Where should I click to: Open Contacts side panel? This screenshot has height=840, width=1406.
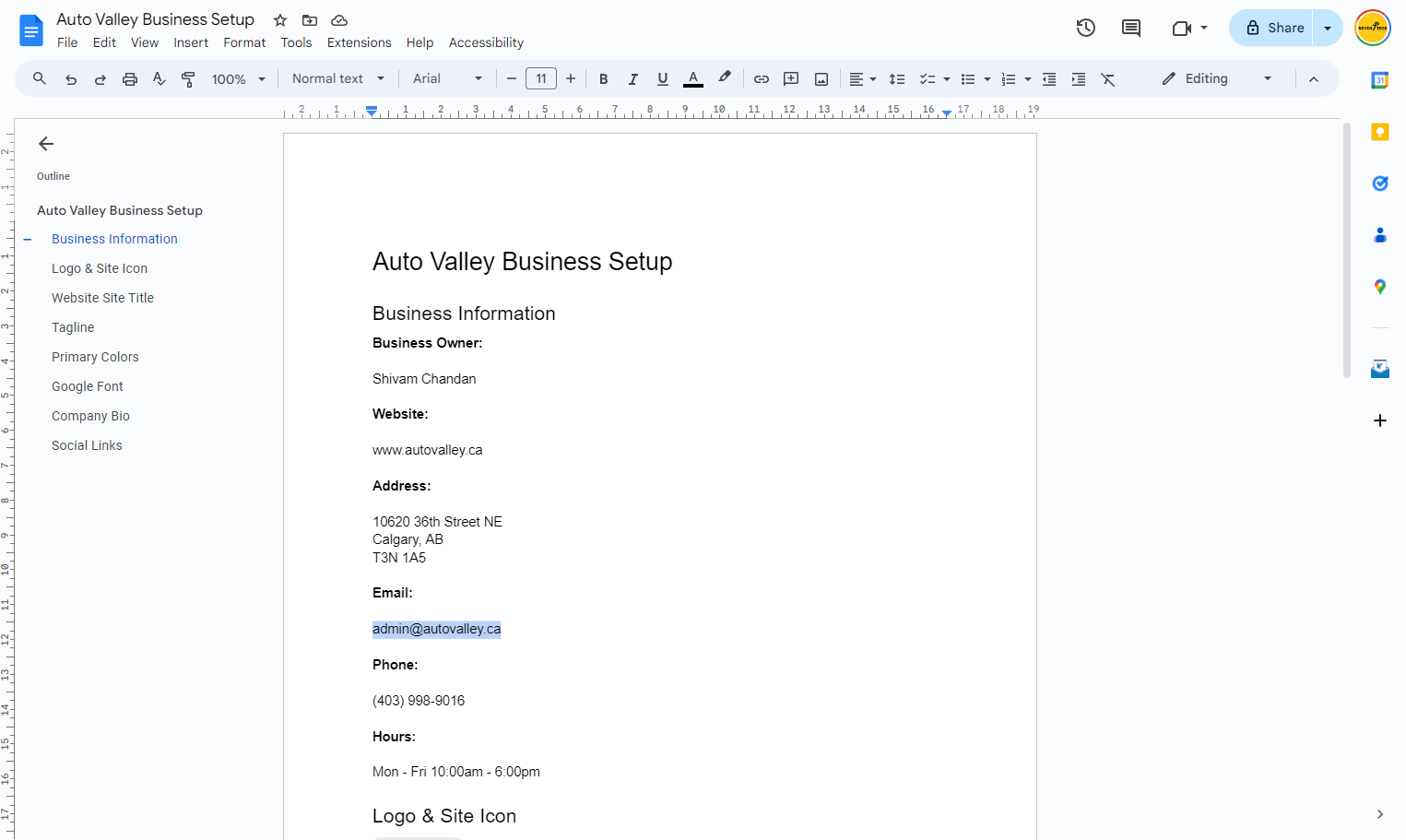1380,235
